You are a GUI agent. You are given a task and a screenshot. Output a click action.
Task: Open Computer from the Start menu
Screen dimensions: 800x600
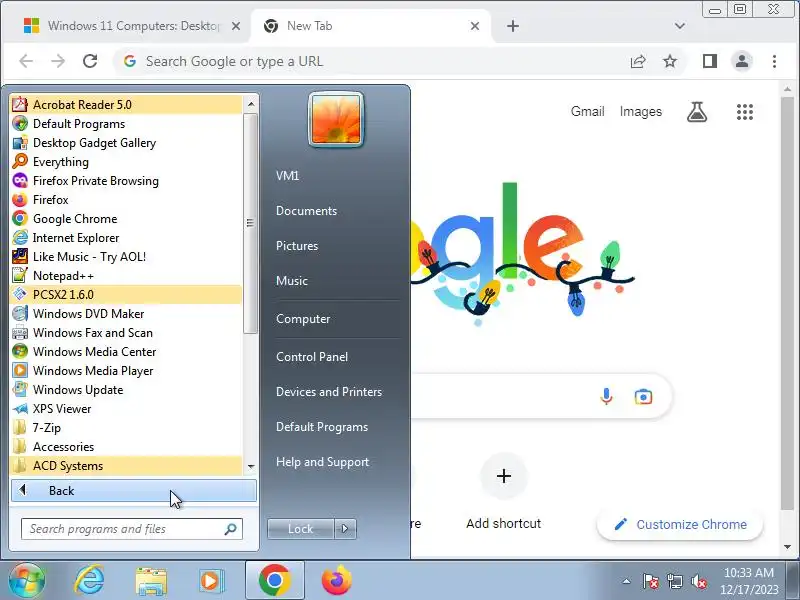(x=303, y=319)
